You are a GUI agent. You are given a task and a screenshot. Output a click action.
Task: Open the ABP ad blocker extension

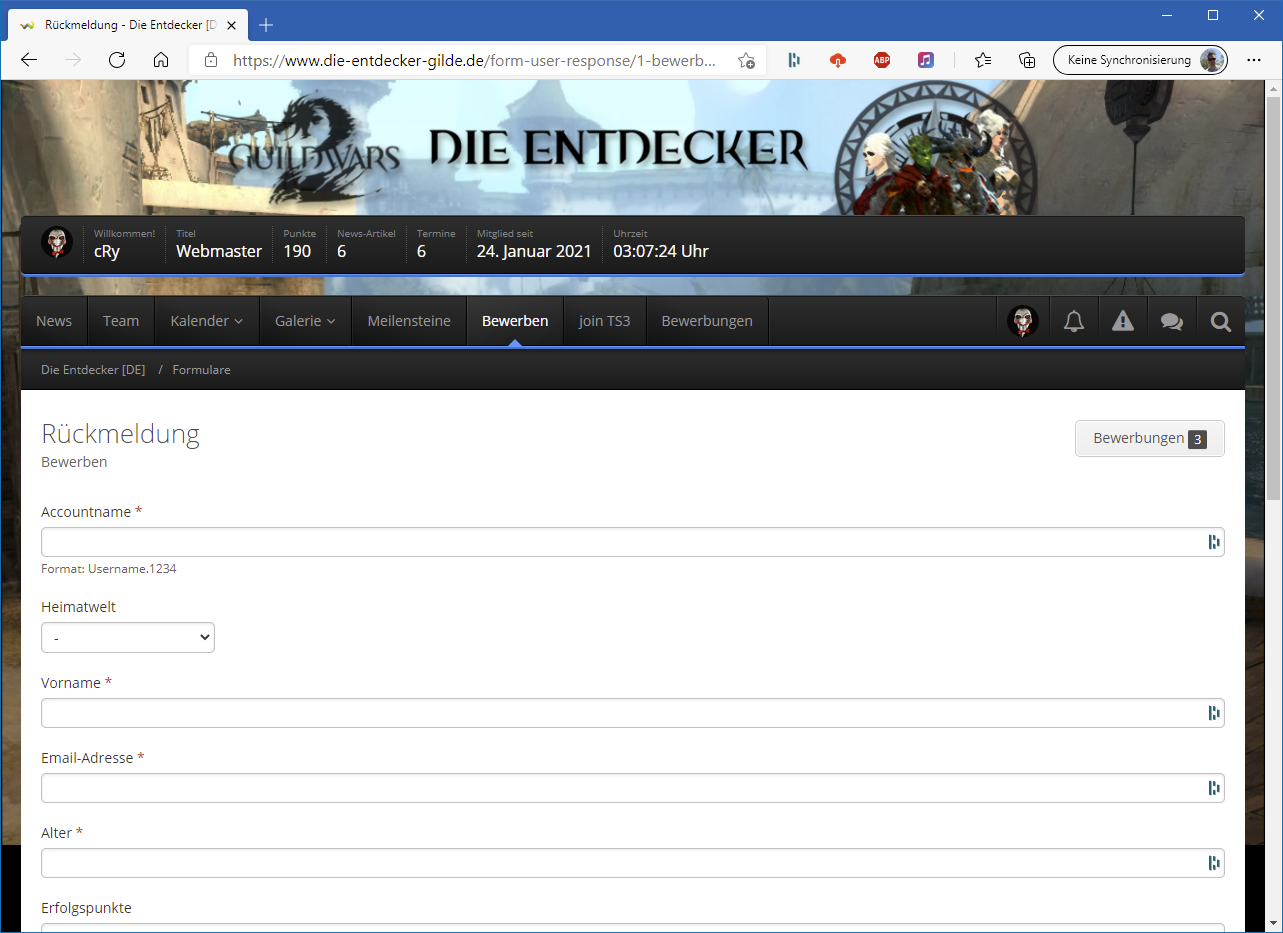tap(882, 60)
